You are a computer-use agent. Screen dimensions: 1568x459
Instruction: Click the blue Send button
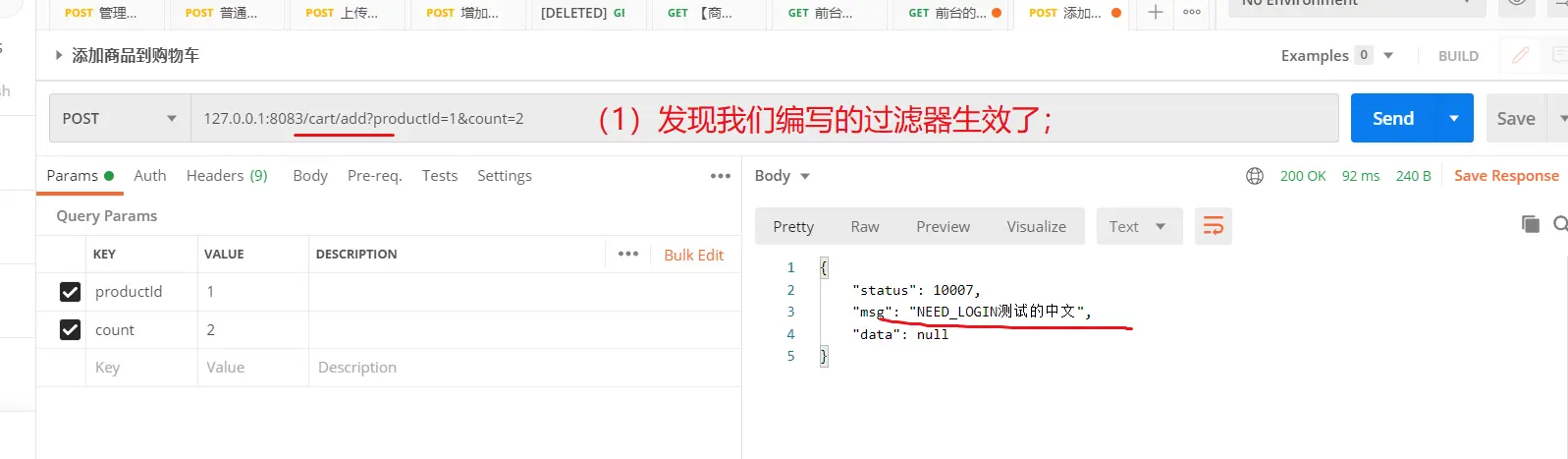point(1393,119)
